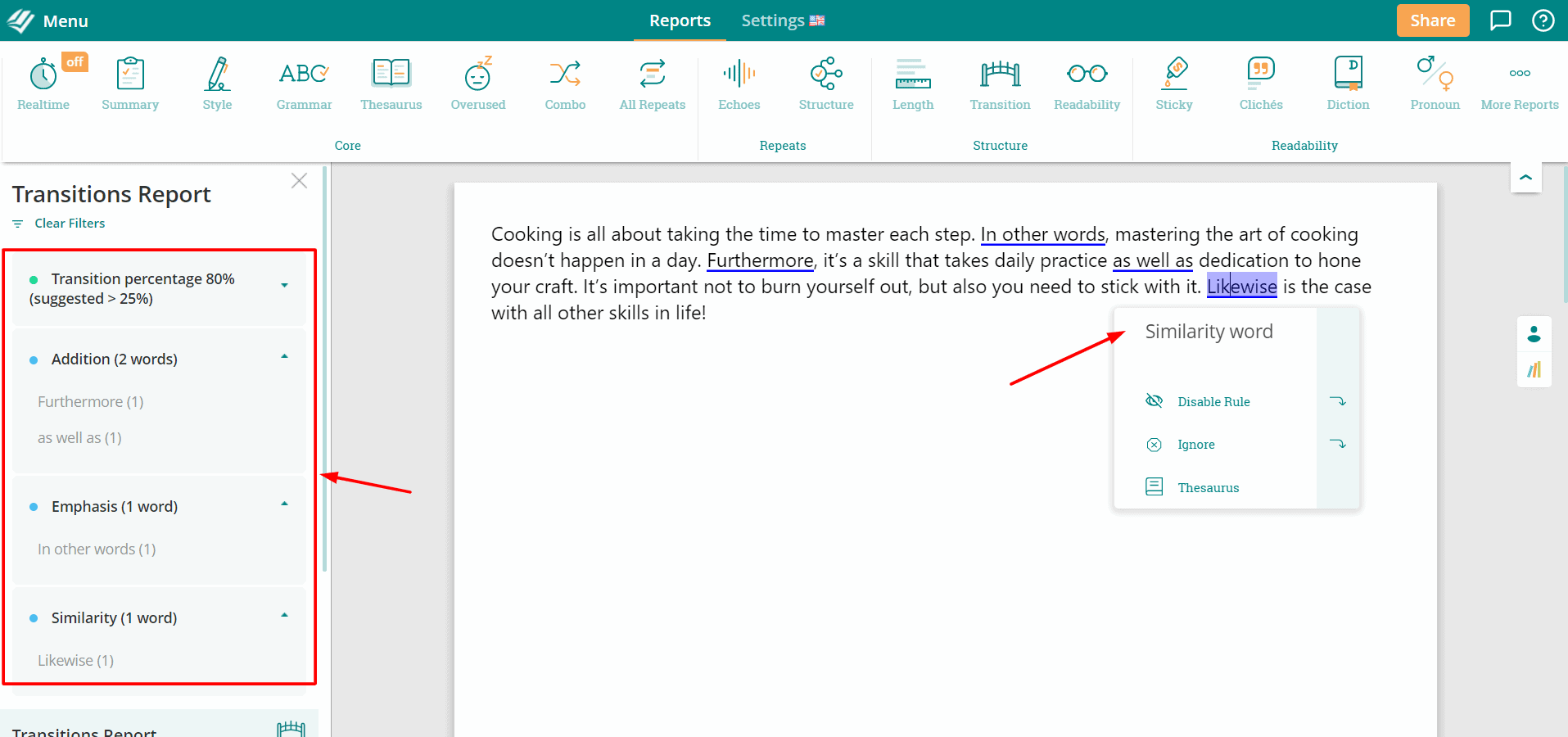Choose Ignore in the popup

pyautogui.click(x=1195, y=445)
